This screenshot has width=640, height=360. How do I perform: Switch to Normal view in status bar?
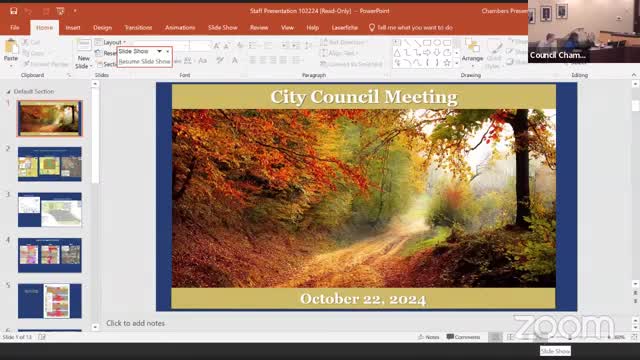click(x=495, y=337)
